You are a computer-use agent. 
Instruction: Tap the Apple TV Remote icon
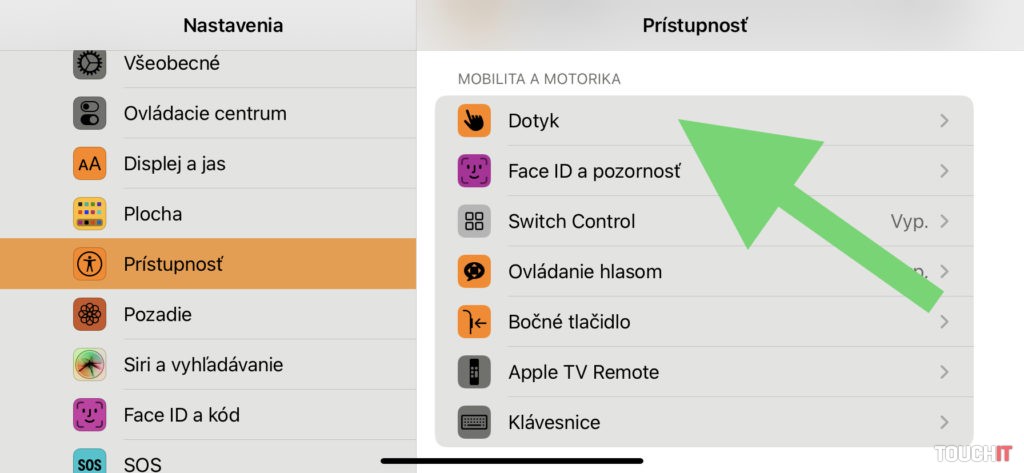point(474,372)
